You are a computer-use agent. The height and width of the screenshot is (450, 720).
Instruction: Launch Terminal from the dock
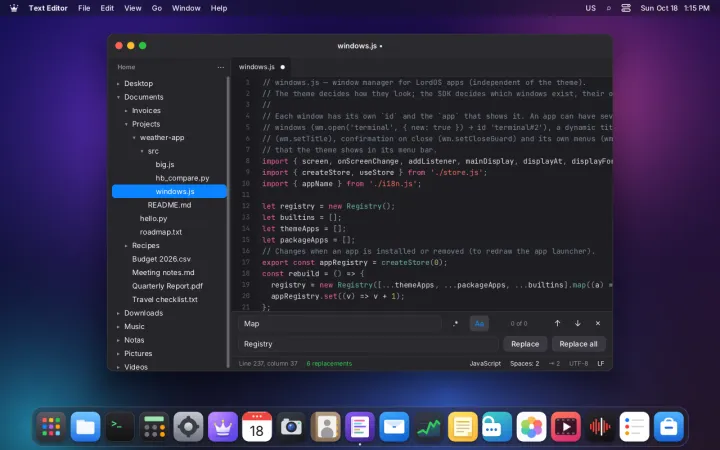pyautogui.click(x=120, y=427)
